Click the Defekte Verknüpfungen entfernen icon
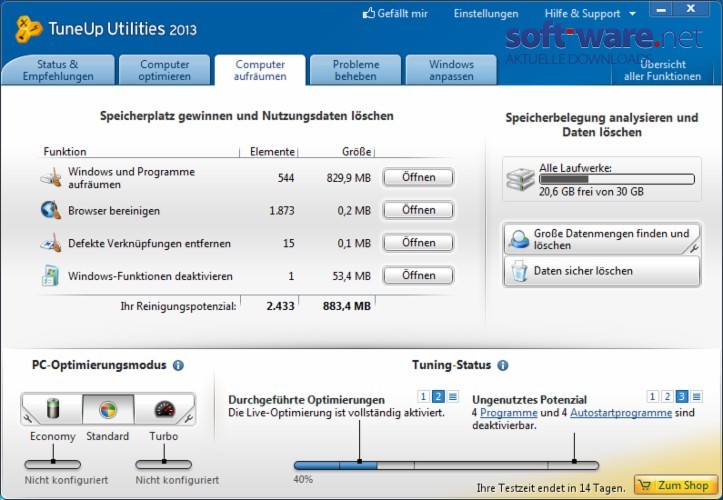 (x=51, y=243)
